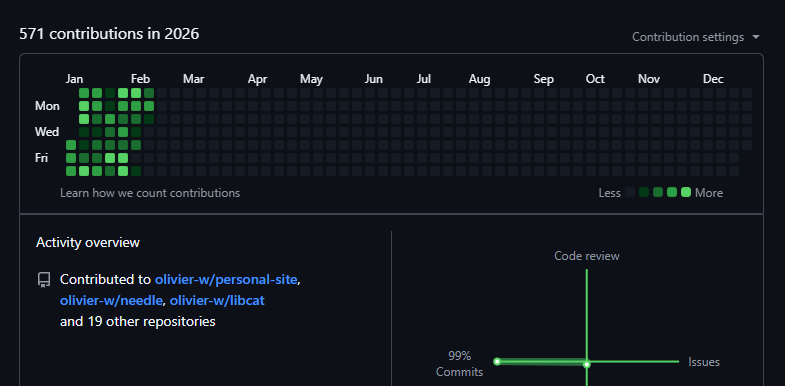The width and height of the screenshot is (785, 386).
Task: Click the '99% Commits' chart label
Action: pos(460,364)
